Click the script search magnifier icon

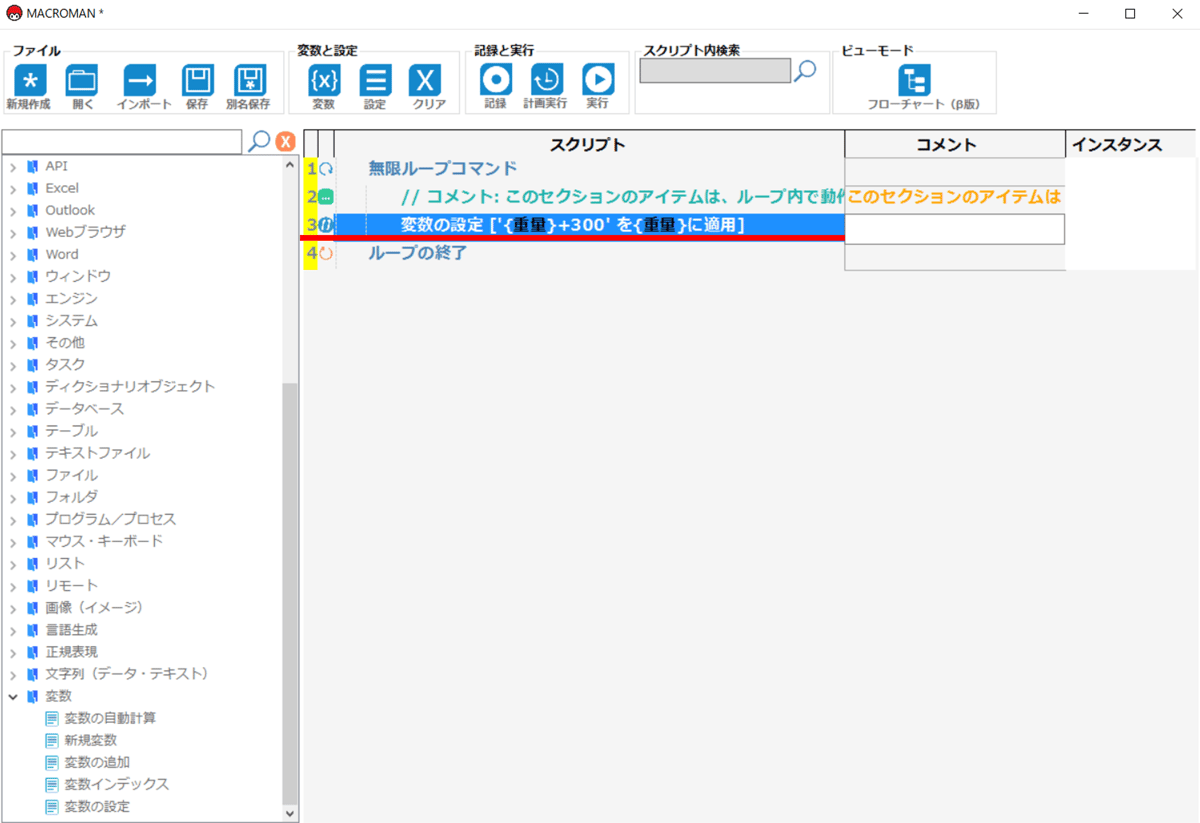(x=805, y=70)
